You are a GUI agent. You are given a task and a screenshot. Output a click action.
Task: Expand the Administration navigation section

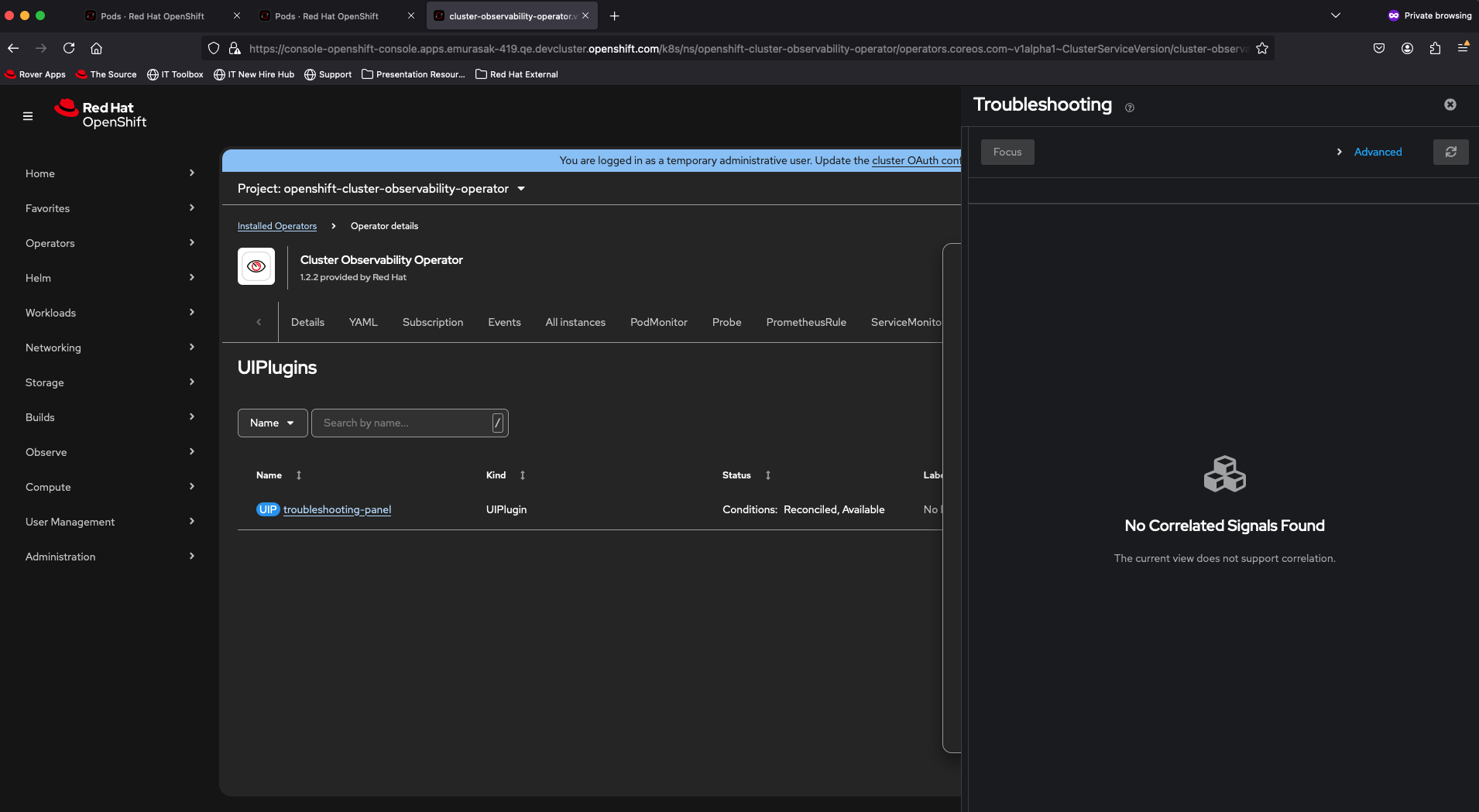(110, 557)
